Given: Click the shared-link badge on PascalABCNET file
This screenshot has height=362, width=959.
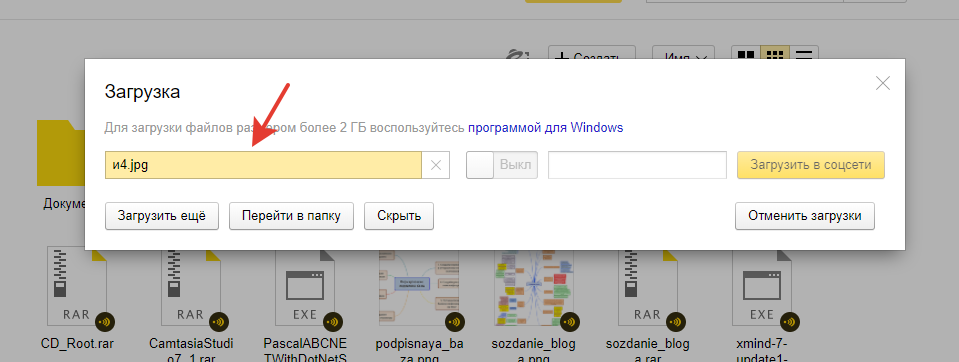Looking at the screenshot, I should (333, 321).
